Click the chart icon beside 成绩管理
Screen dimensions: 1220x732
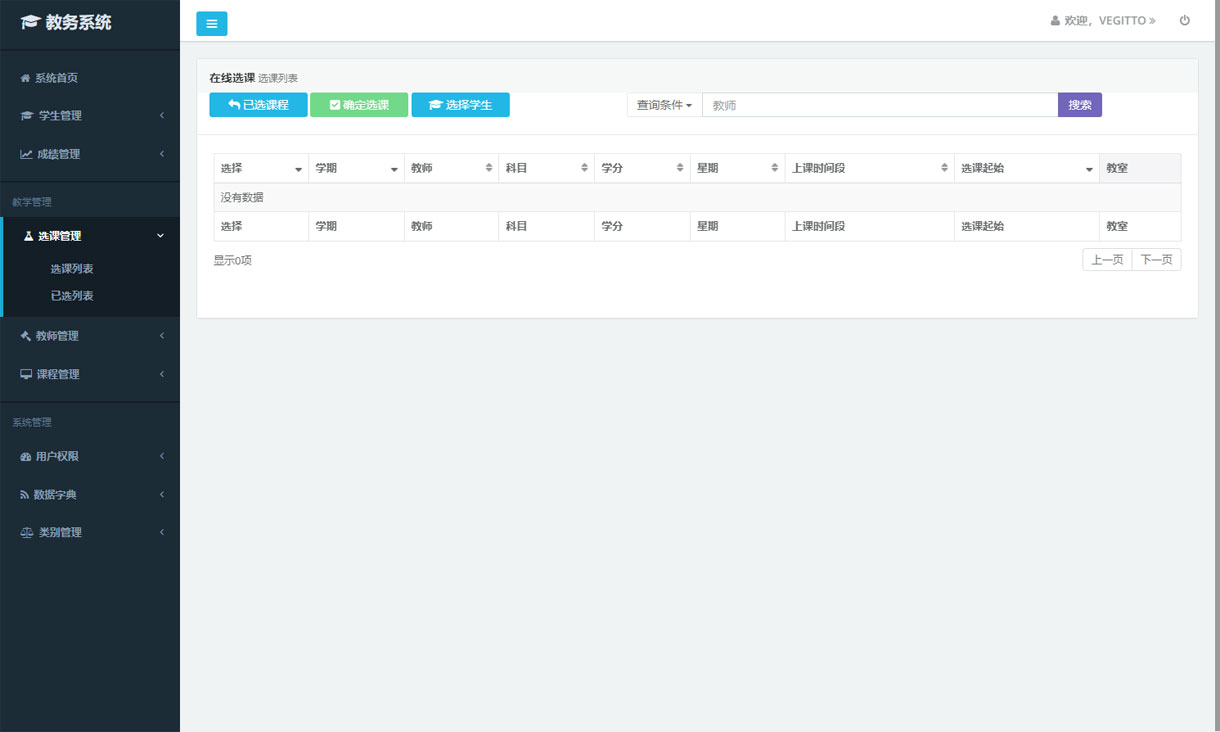point(27,154)
